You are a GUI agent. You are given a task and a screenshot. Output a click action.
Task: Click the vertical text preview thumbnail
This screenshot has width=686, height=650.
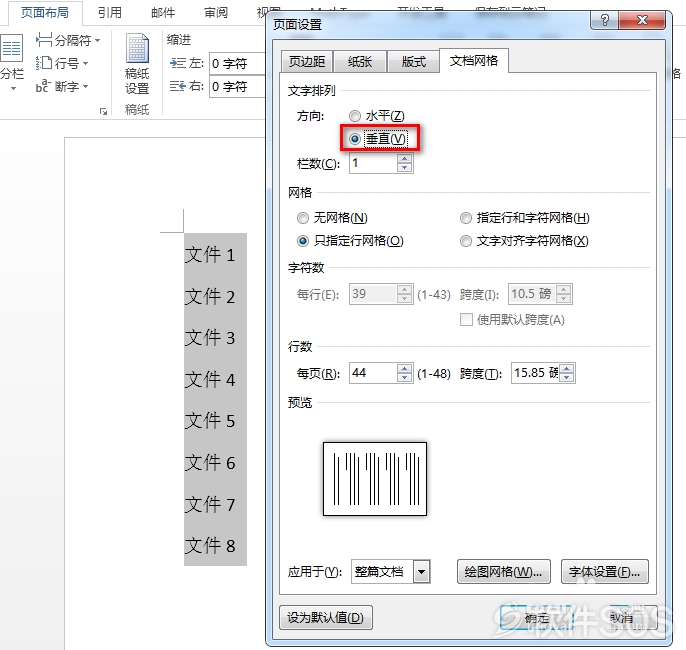tap(375, 479)
